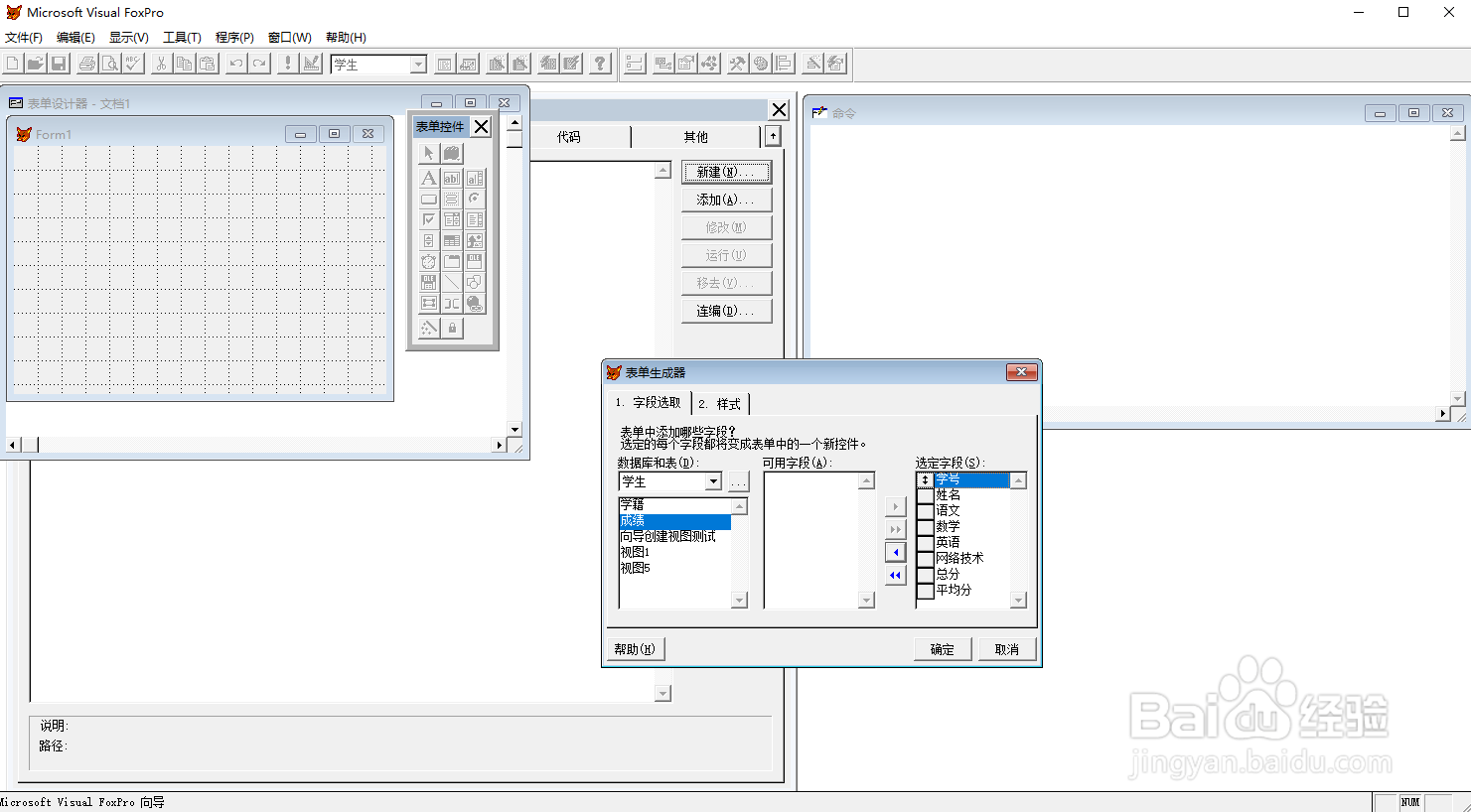Click mover handle beside 学号 field

click(925, 479)
